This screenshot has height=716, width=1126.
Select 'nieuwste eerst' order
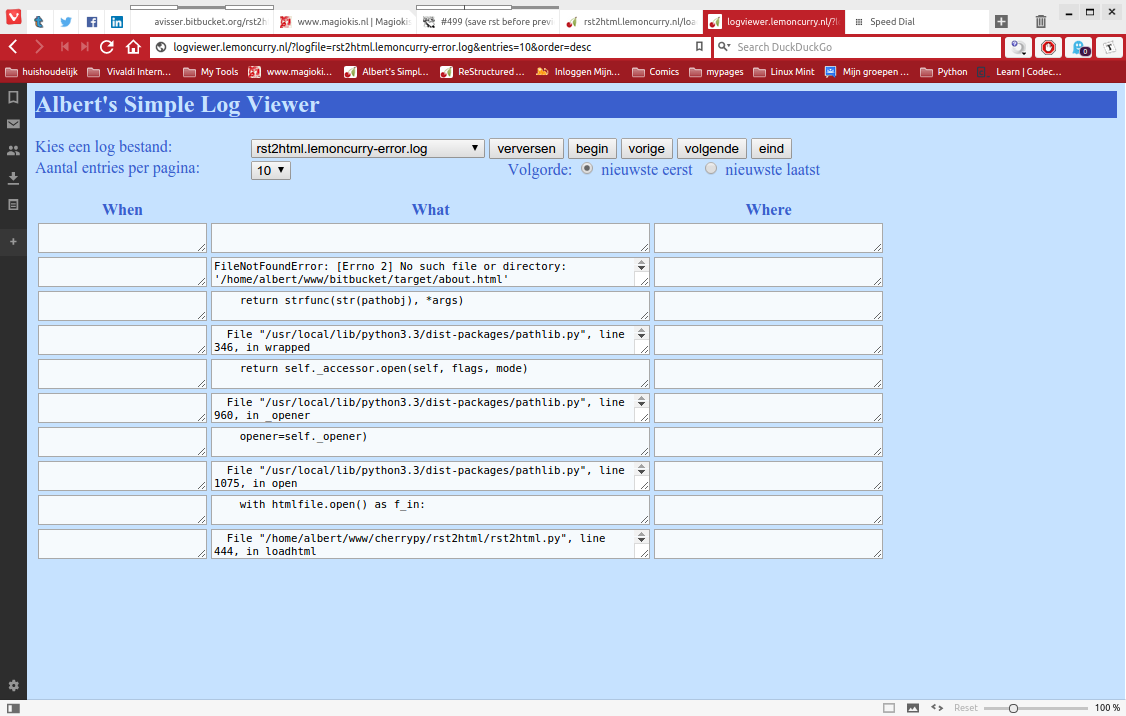[587, 169]
